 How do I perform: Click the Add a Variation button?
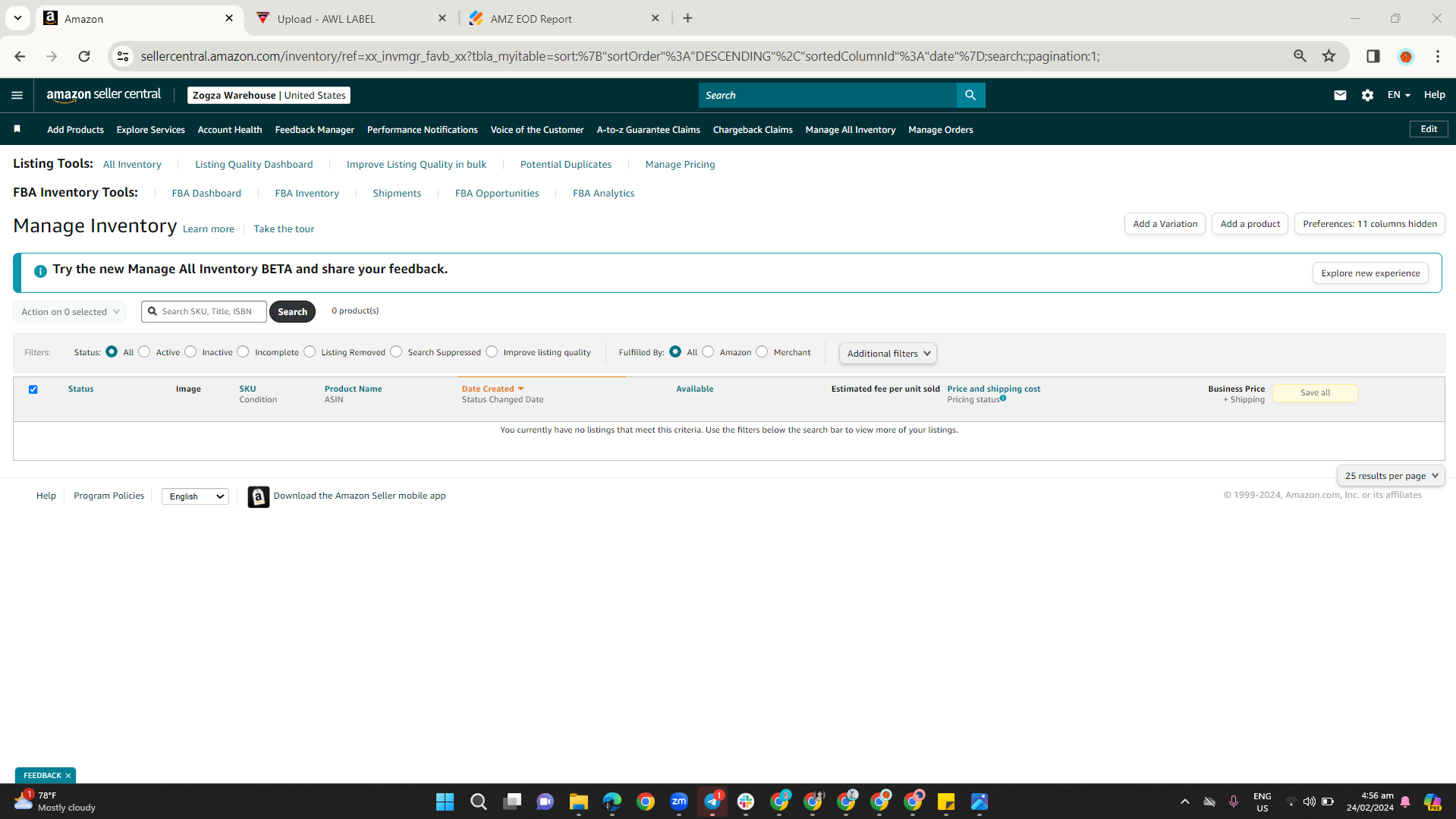click(1165, 224)
